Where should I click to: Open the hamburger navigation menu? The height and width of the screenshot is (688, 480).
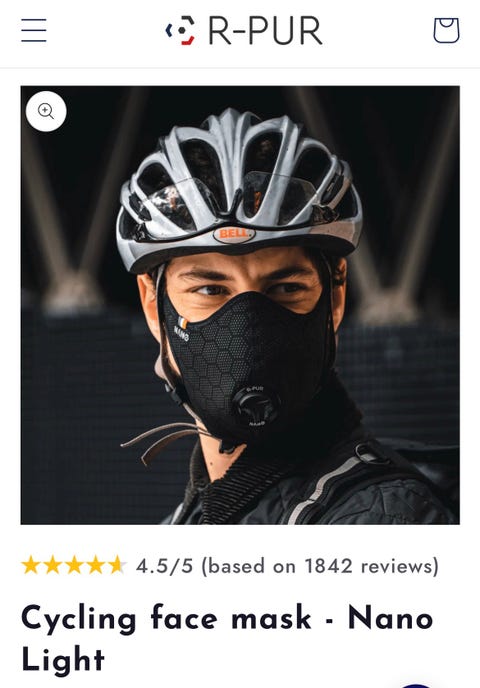tap(34, 30)
